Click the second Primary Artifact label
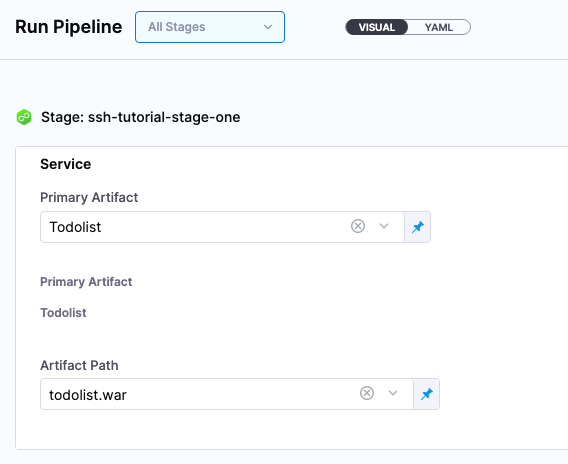Screen dimensions: 568x464 86,281
